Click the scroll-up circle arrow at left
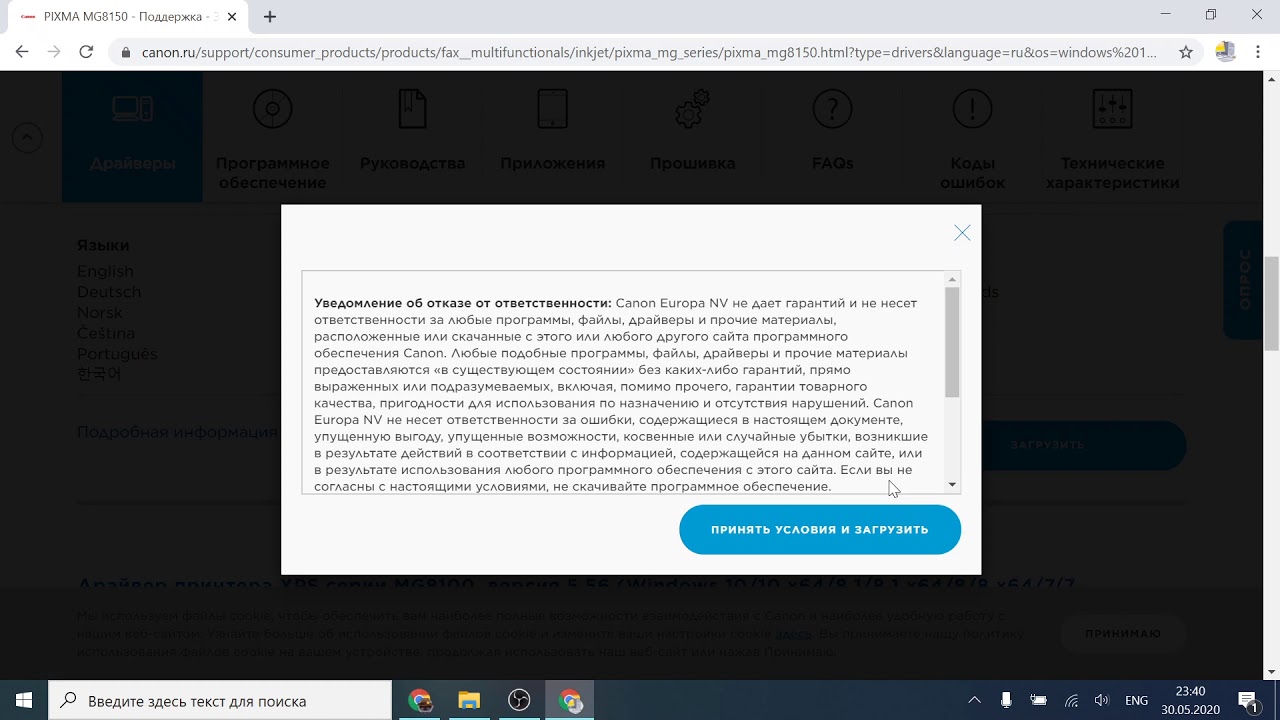This screenshot has width=1280, height=720. coord(27,137)
